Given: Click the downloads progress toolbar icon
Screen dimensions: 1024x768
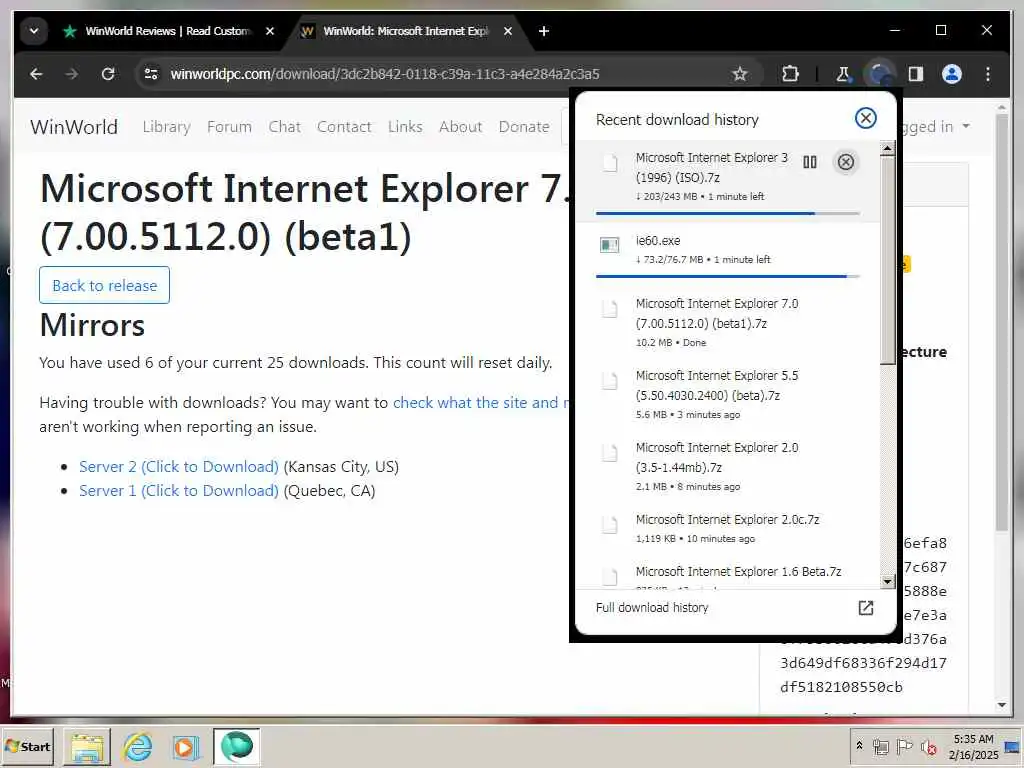Looking at the screenshot, I should tap(879, 74).
